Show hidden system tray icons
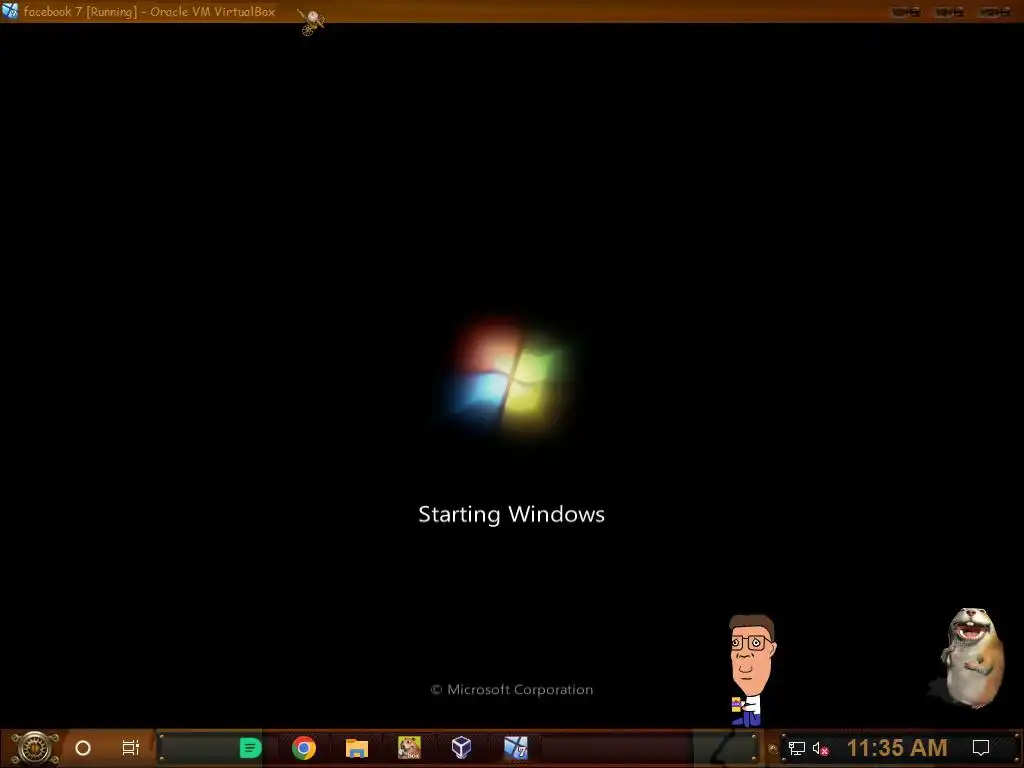 click(773, 748)
